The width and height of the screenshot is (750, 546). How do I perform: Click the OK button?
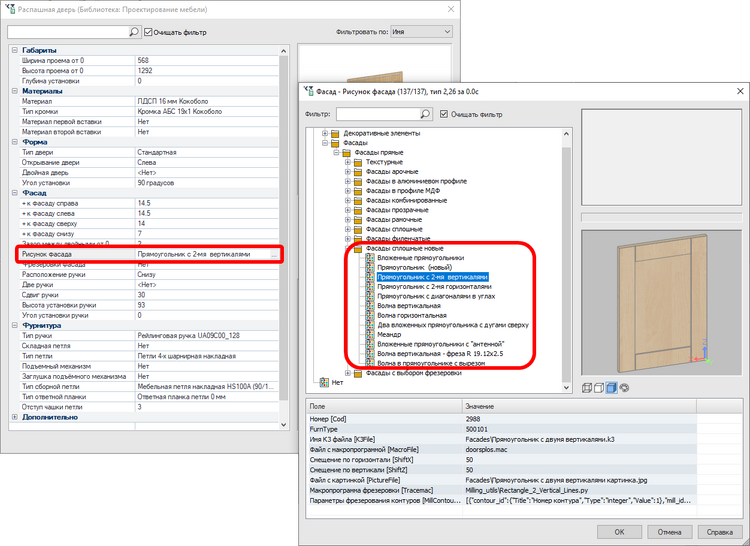619,532
